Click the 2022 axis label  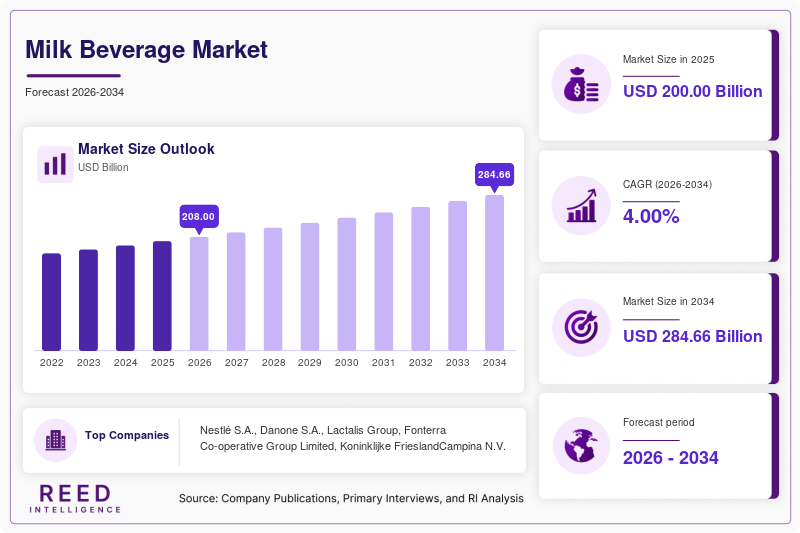52,363
